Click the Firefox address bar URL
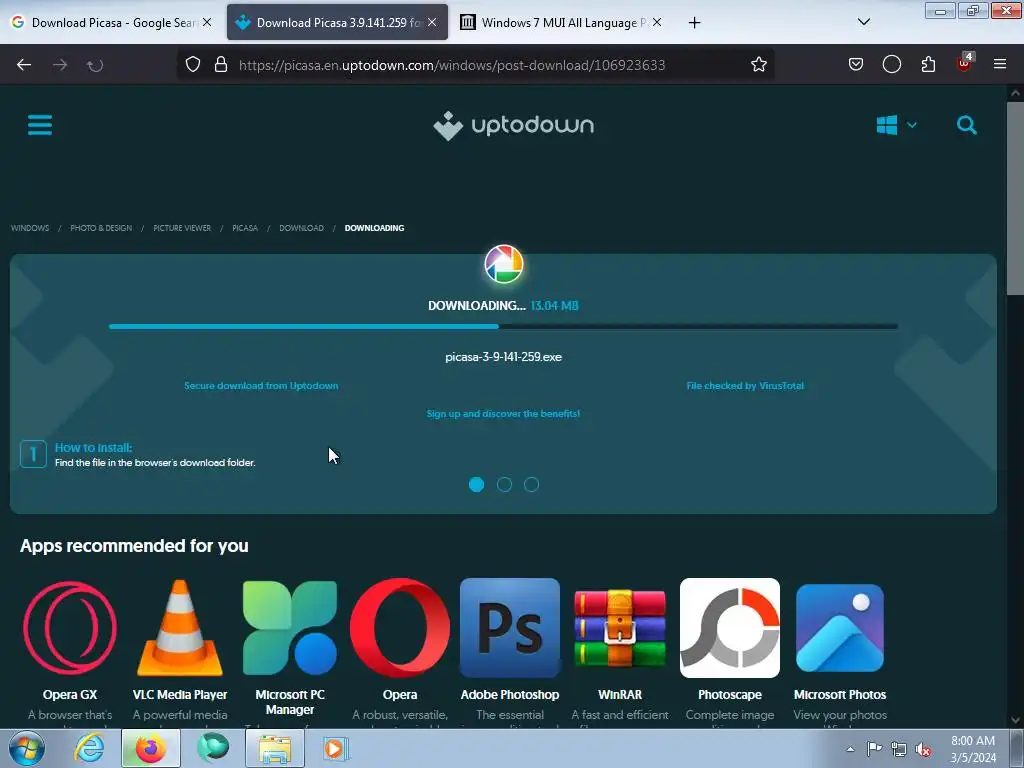Viewport: 1024px width, 768px height. pos(452,65)
